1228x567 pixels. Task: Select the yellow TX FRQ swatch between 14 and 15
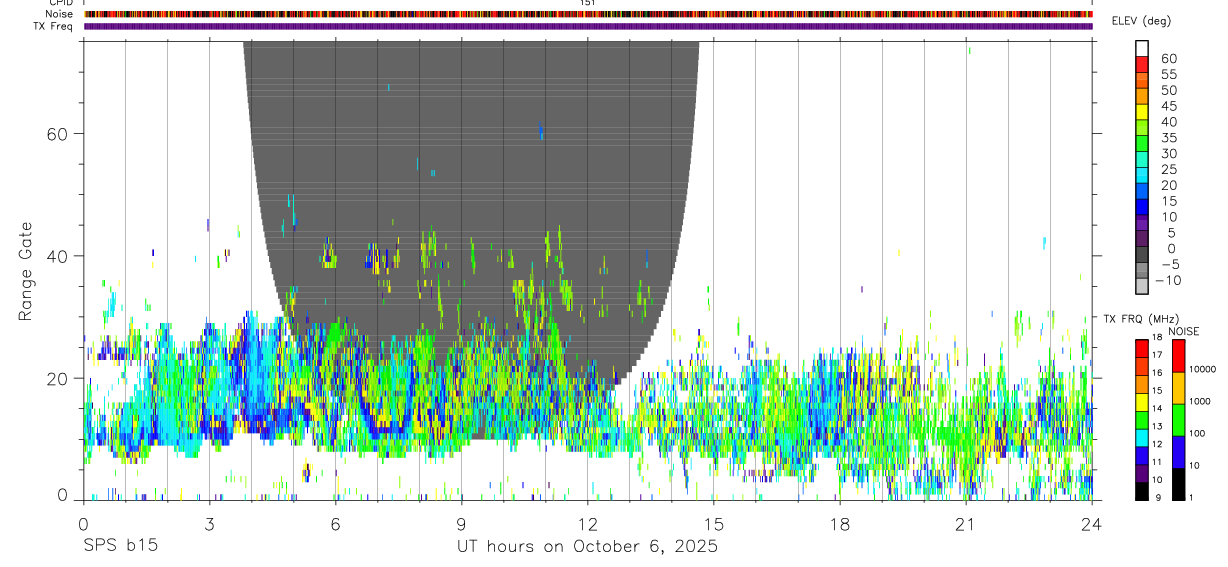pyautogui.click(x=1142, y=401)
